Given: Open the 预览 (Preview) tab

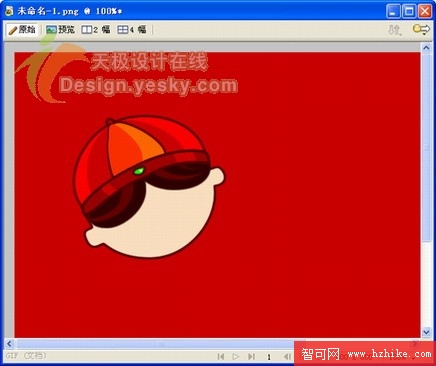Looking at the screenshot, I should pos(60,30).
